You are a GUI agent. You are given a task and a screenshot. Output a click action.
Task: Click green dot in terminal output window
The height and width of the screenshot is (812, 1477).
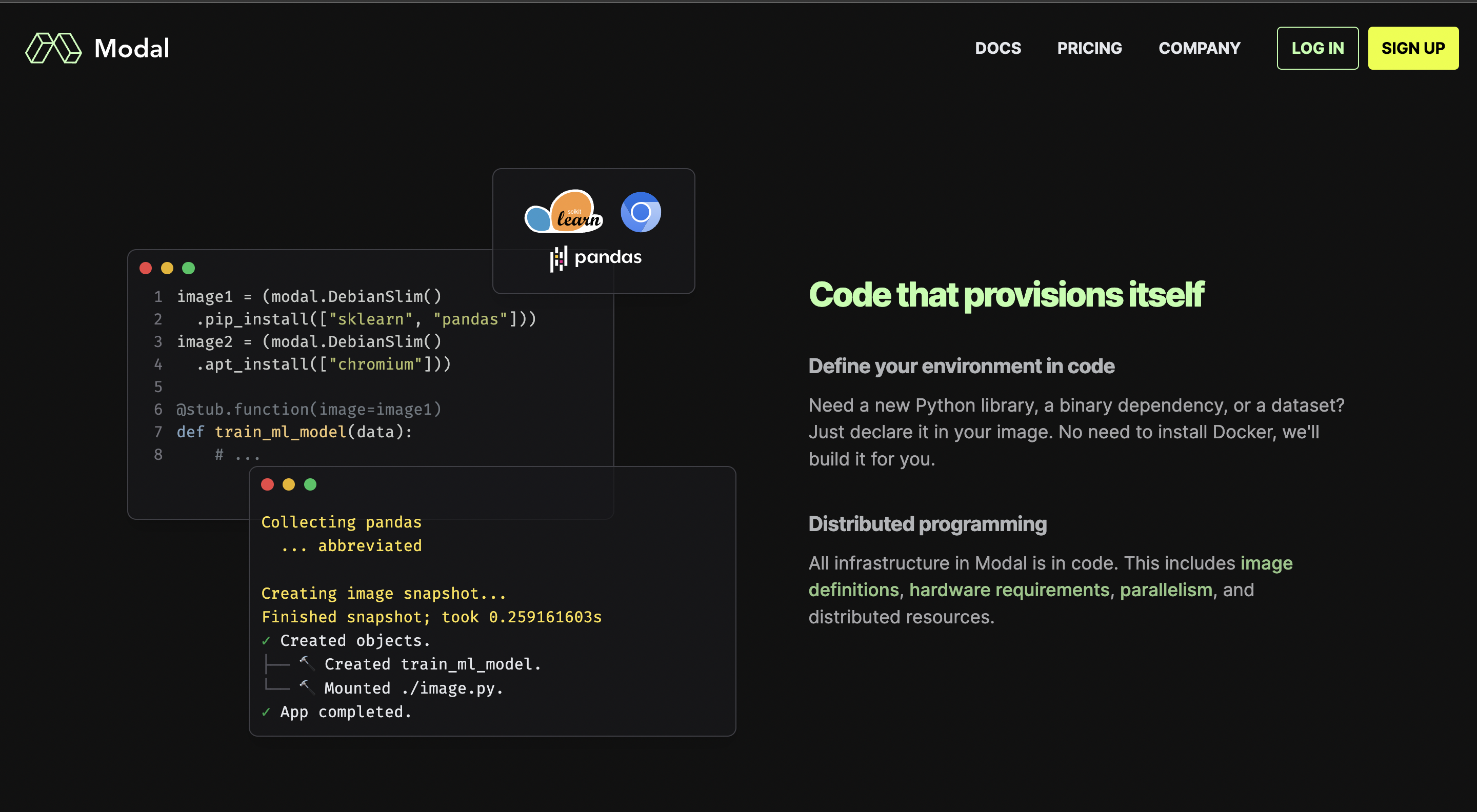pyautogui.click(x=310, y=485)
